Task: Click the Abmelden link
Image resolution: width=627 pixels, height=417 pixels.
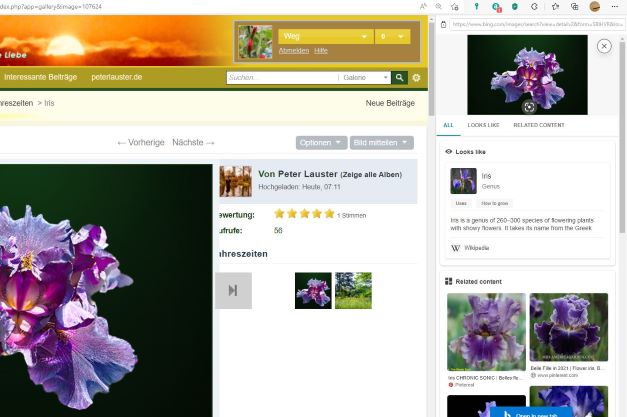Action: 293,50
